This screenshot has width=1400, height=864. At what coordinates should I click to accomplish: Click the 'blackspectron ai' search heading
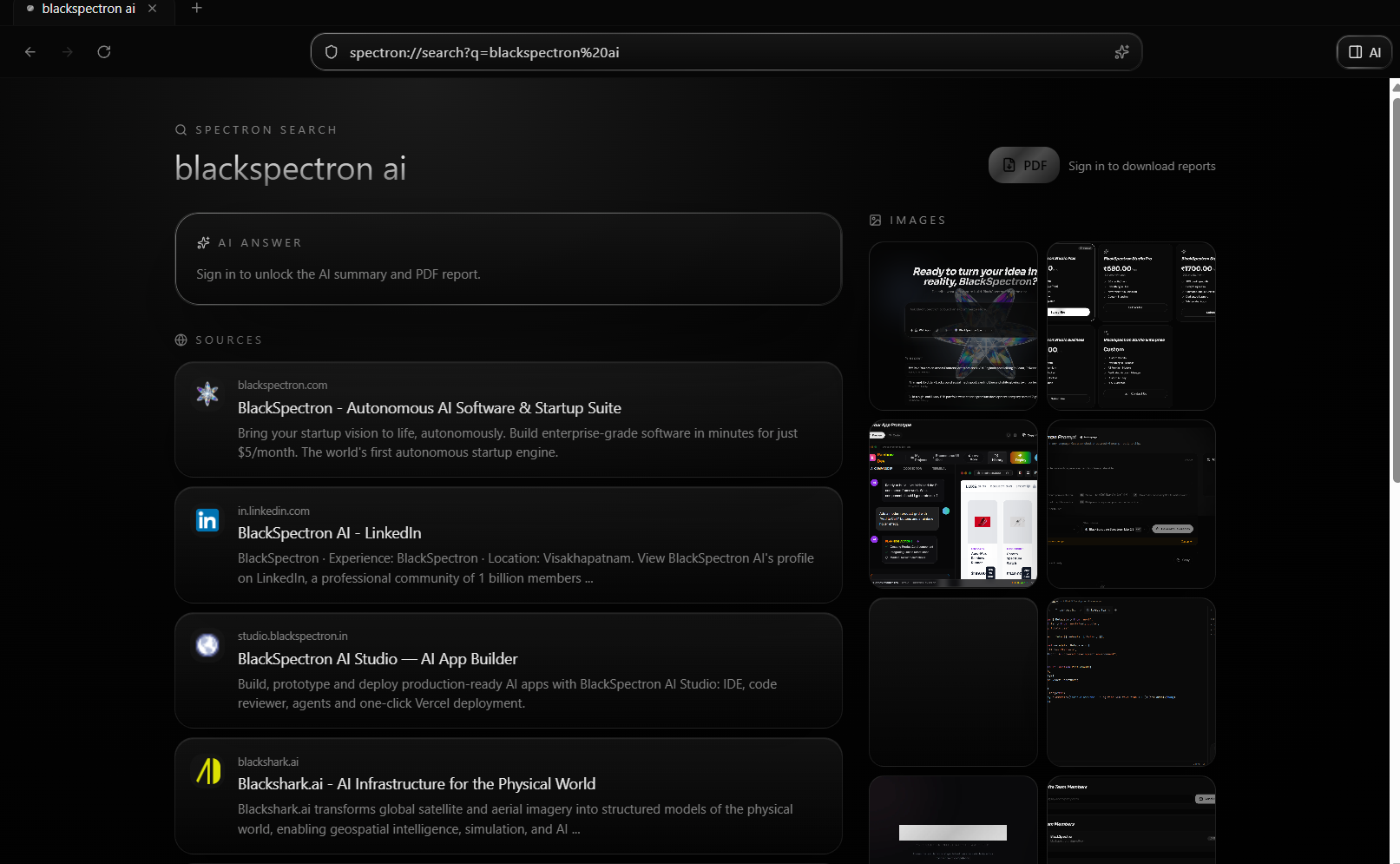tap(290, 168)
